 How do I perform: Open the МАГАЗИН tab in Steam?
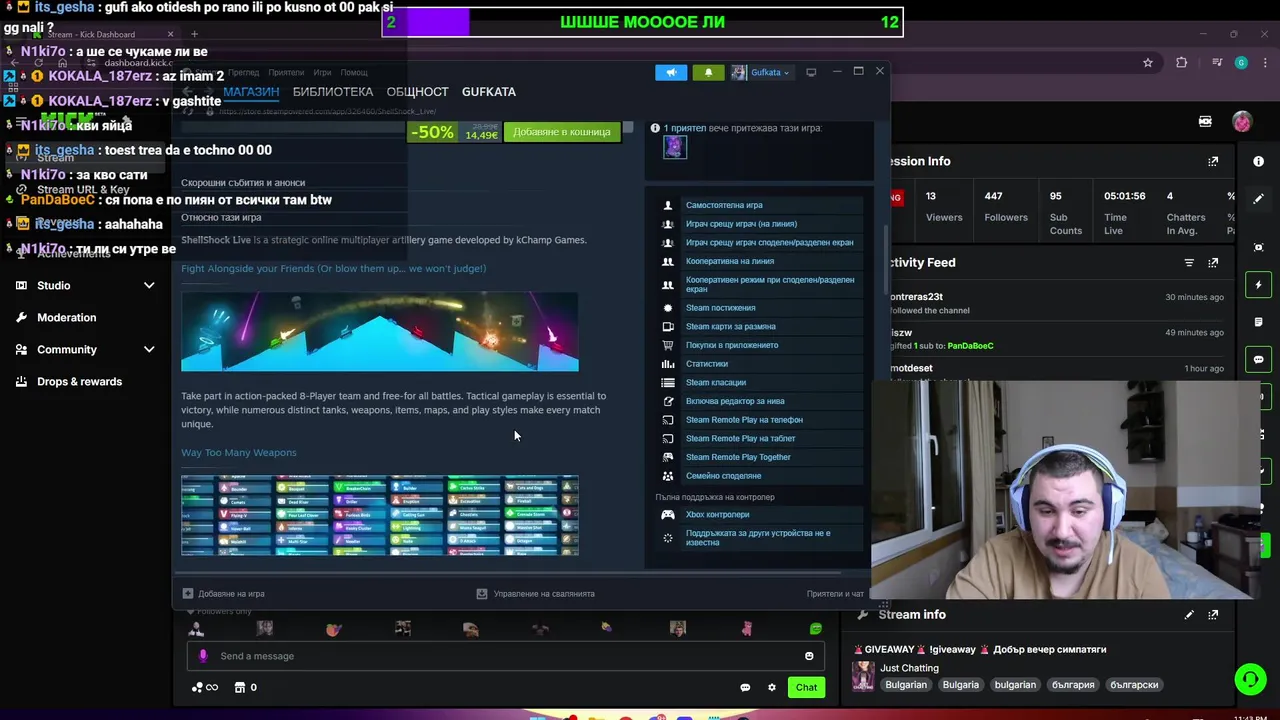(x=251, y=92)
